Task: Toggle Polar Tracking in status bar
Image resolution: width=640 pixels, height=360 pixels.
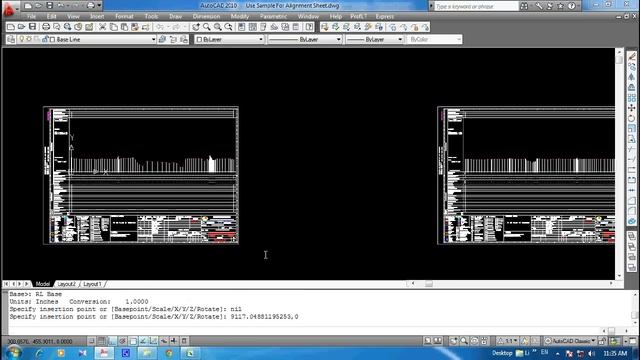Action: point(122,341)
